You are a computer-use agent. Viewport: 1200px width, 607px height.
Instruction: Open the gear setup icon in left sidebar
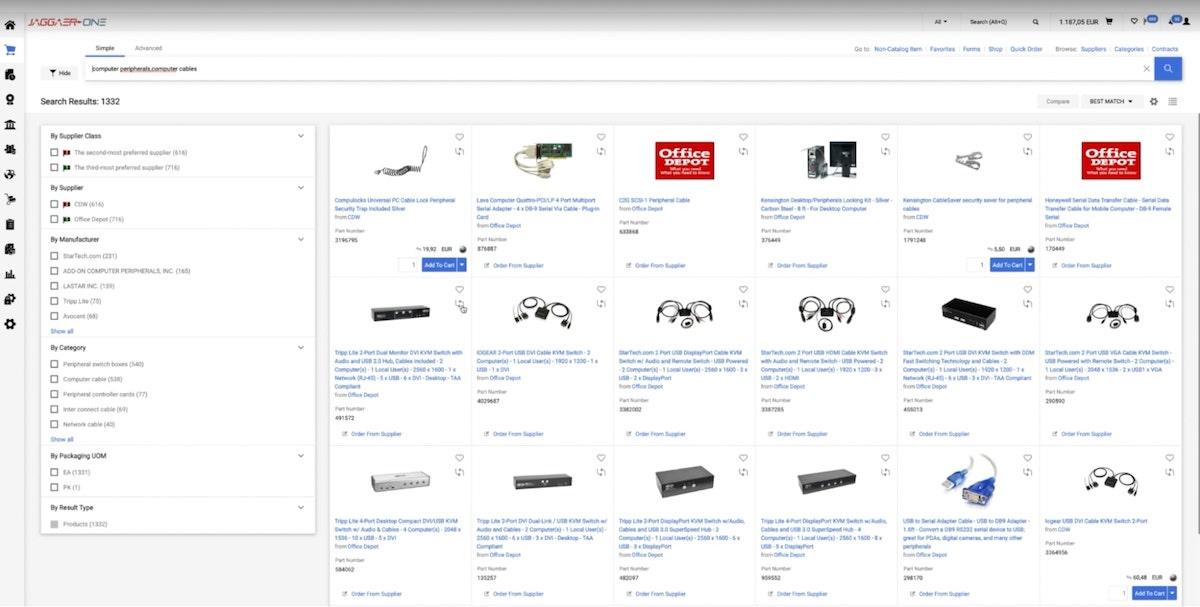pos(10,324)
